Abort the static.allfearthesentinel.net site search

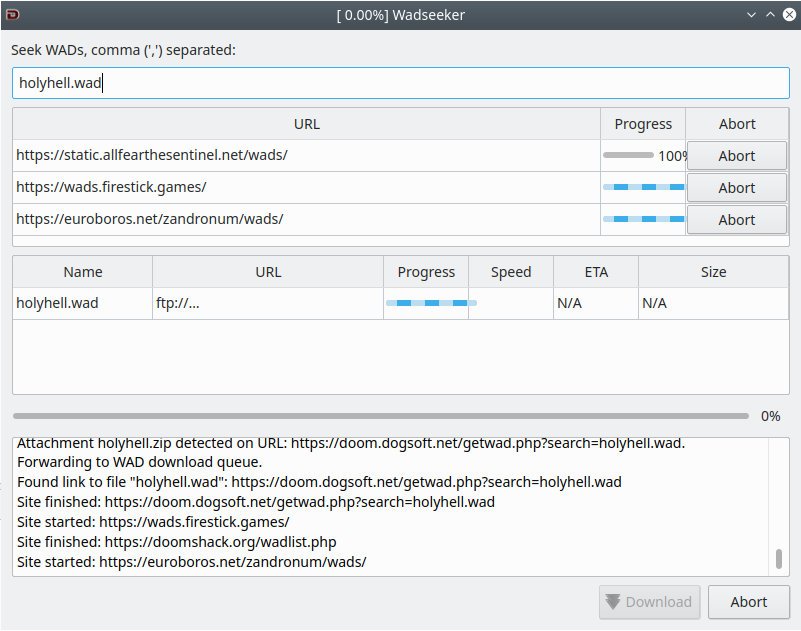[x=736, y=156]
